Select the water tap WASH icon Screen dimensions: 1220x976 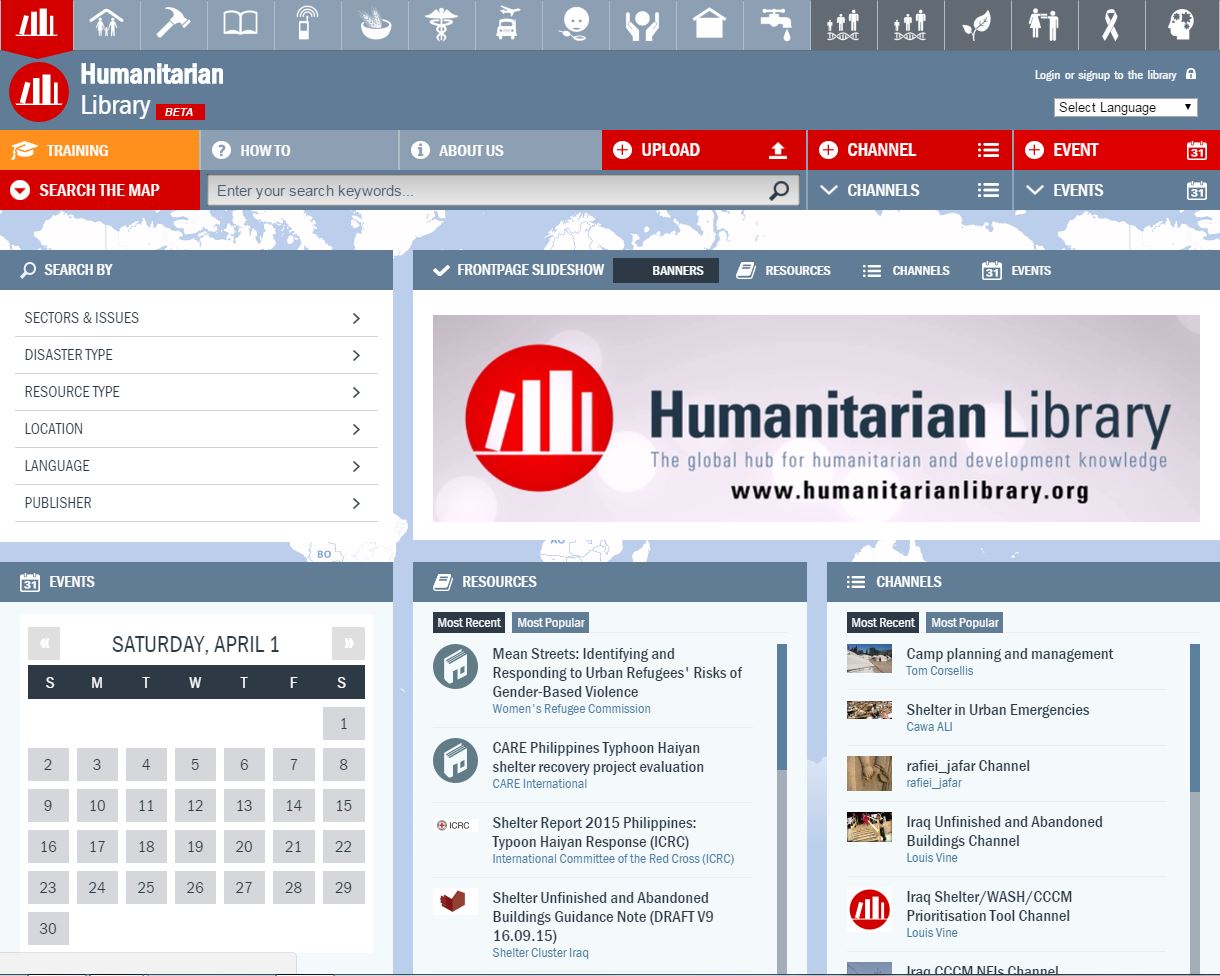click(776, 24)
